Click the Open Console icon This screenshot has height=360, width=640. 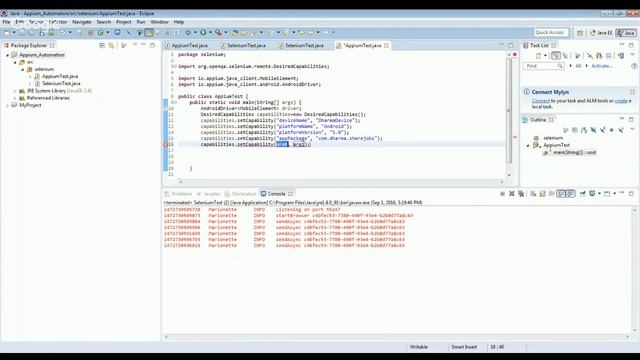607,193
